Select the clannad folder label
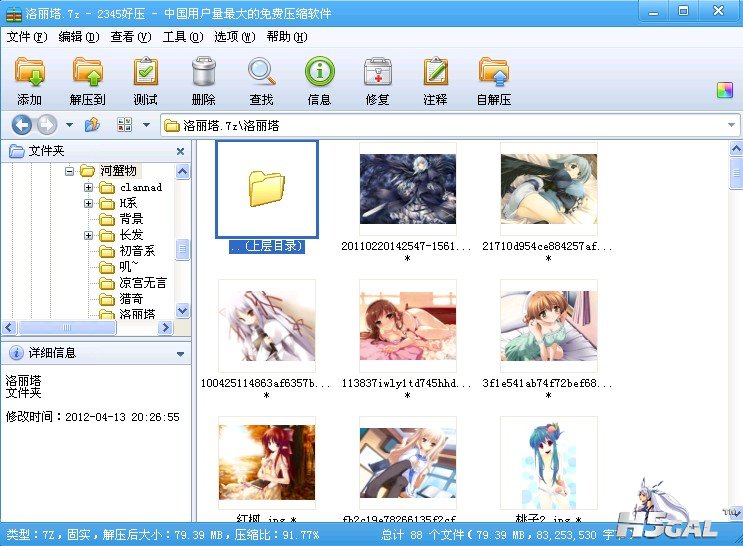 click(141, 187)
